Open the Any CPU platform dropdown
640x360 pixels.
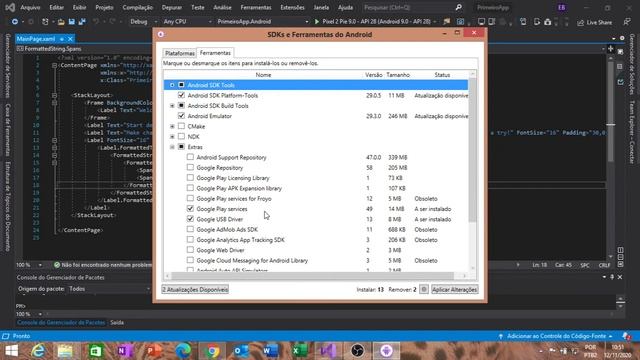pyautogui.click(x=187, y=22)
